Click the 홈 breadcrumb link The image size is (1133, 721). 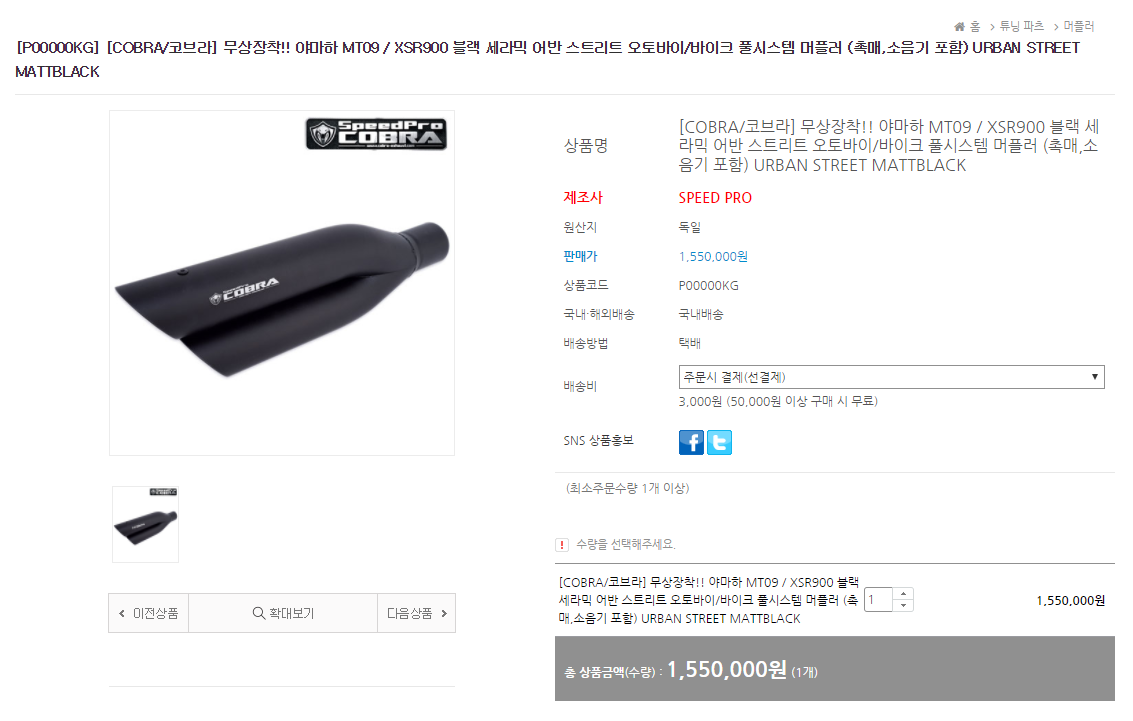[975, 27]
